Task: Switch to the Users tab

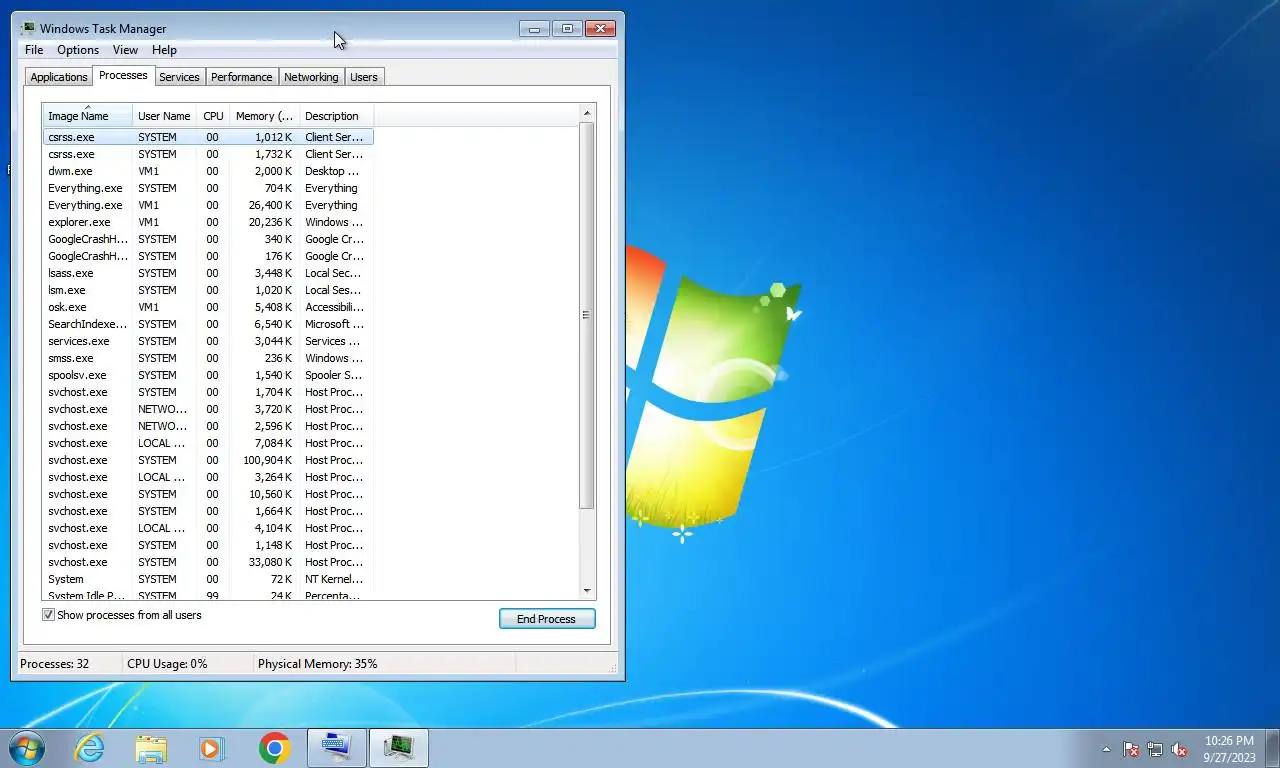Action: pos(364,77)
